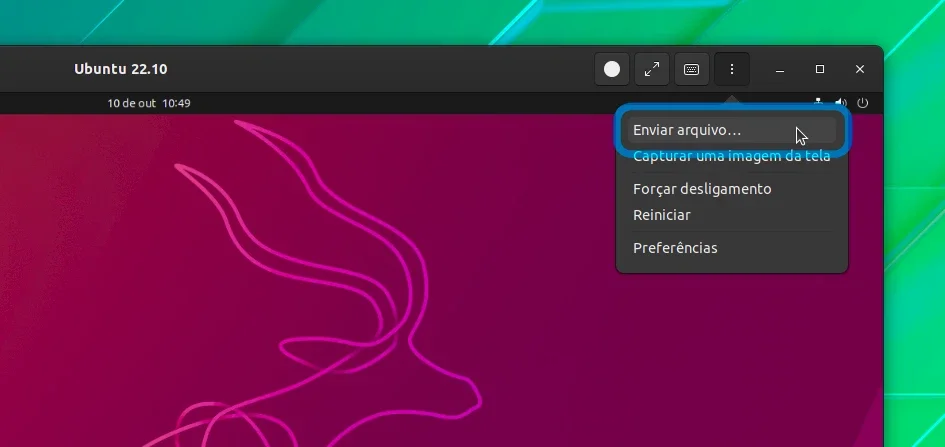Screen dimensions: 945x447
Task: Close the three-dot menu button
Action: pos(732,69)
